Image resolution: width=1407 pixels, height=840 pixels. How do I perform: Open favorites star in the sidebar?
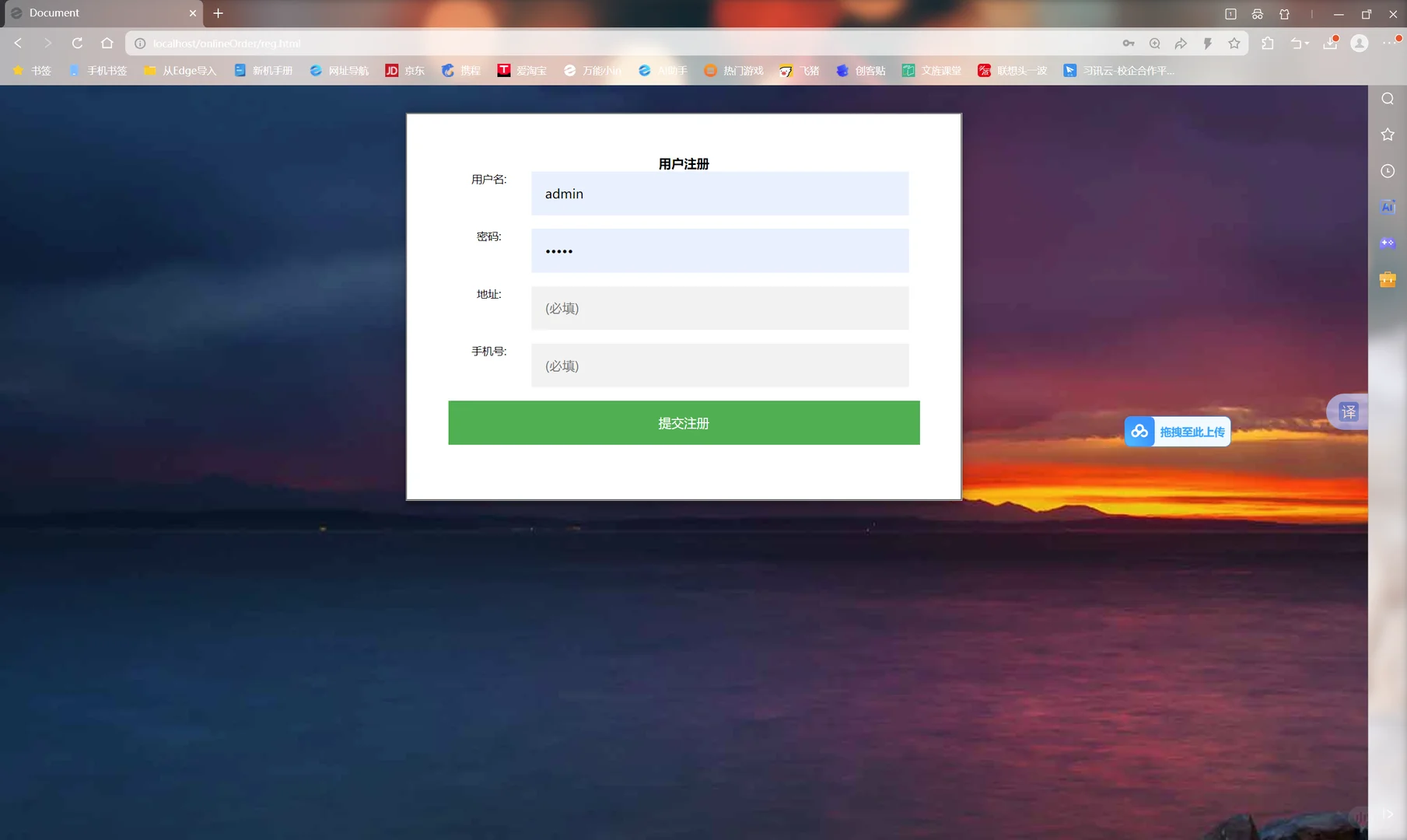coord(1388,134)
